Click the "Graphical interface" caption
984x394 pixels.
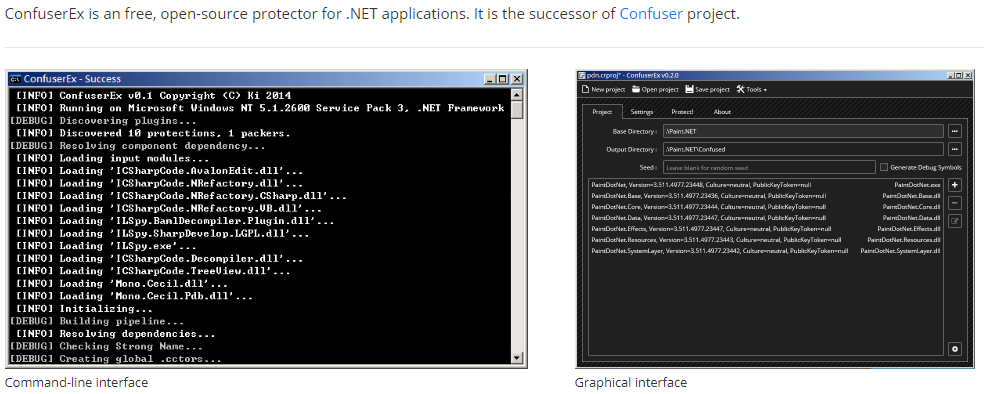(631, 382)
